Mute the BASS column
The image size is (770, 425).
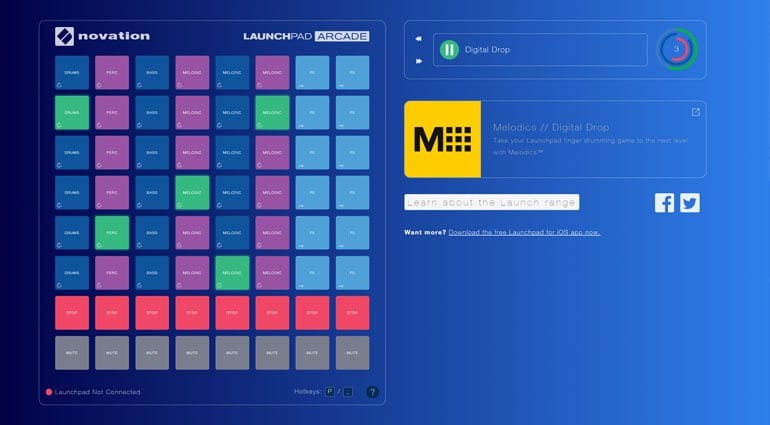coord(152,353)
